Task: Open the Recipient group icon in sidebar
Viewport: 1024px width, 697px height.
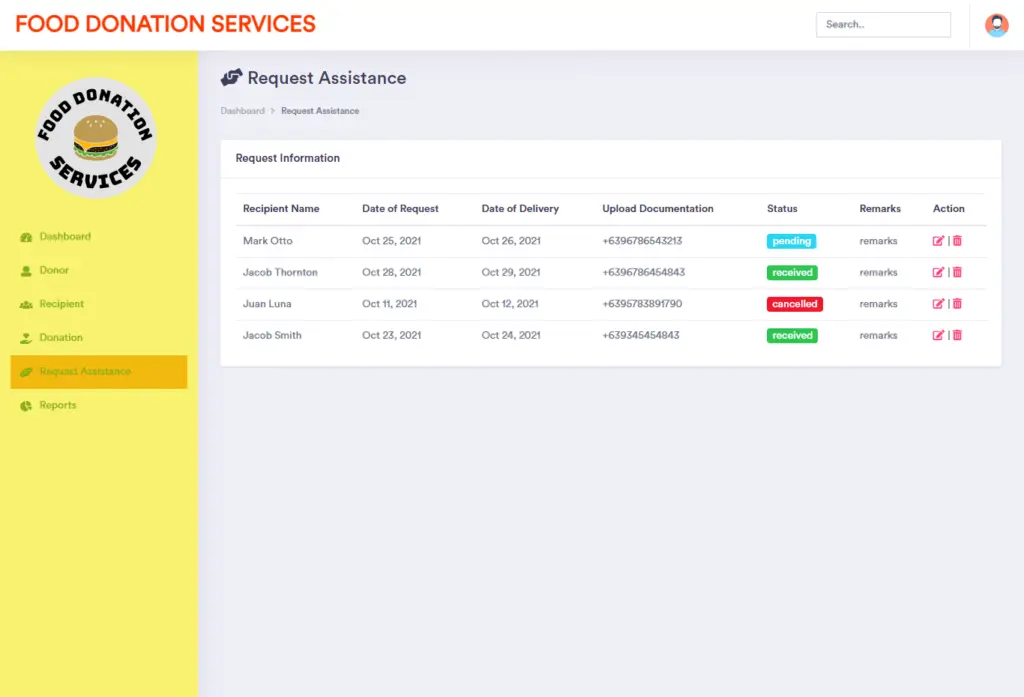Action: tap(25, 303)
